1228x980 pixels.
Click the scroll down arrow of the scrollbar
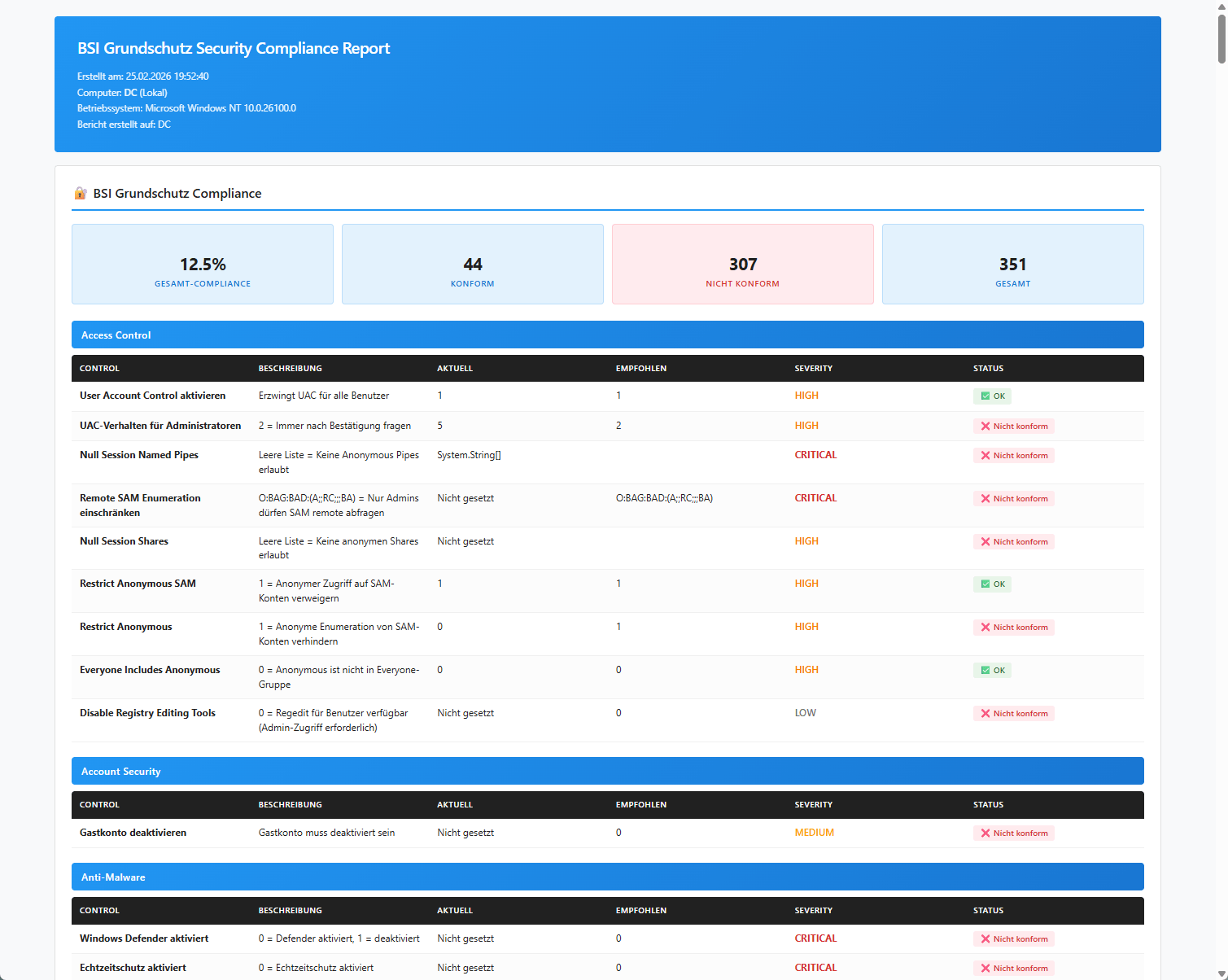(1221, 973)
